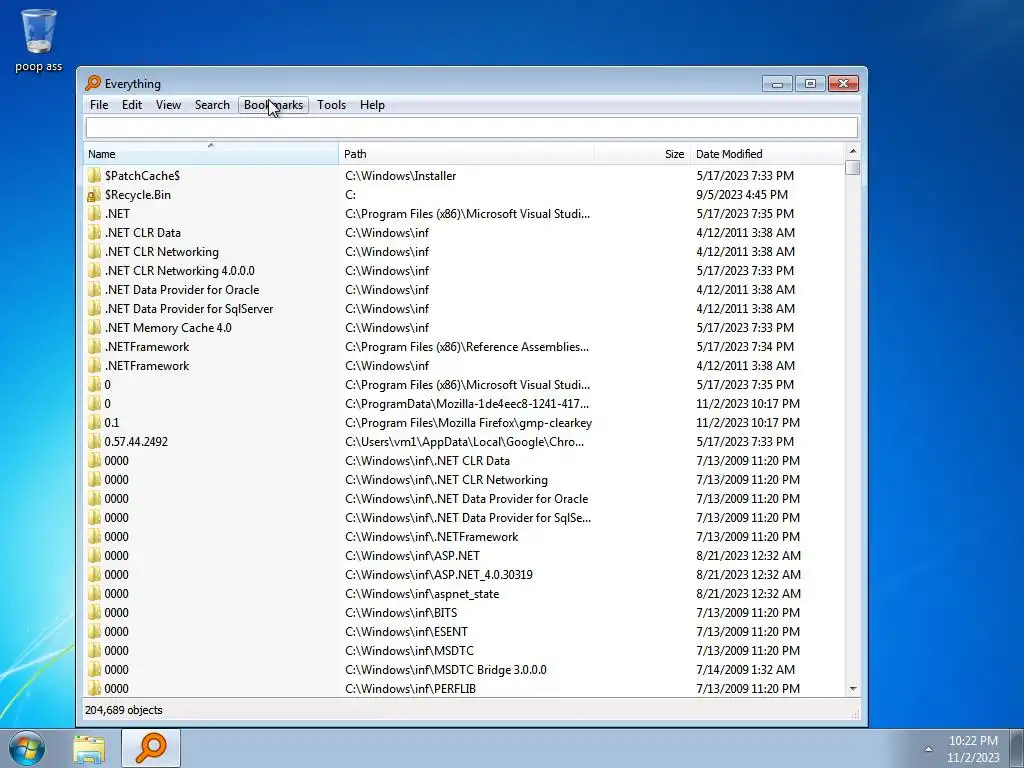1024x768 pixels.
Task: Click folder icon of $PatchCache$ row
Action: point(94,176)
